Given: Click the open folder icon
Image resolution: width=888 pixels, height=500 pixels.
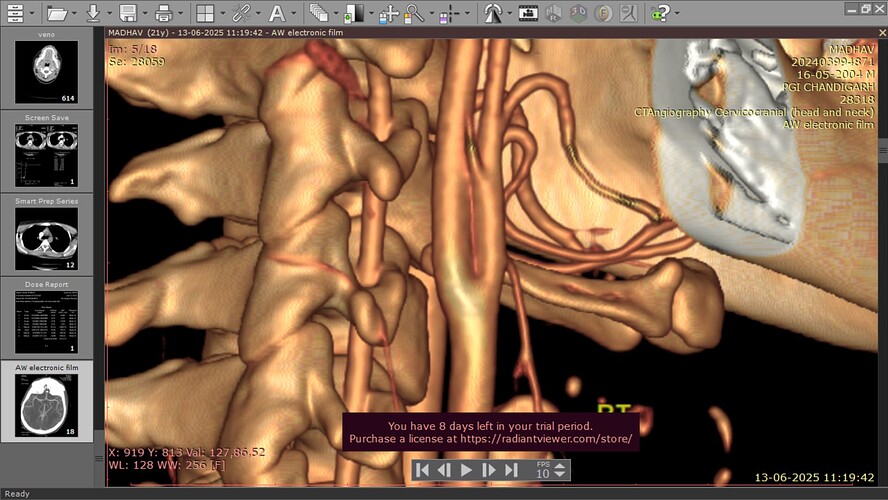Looking at the screenshot, I should coord(57,12).
